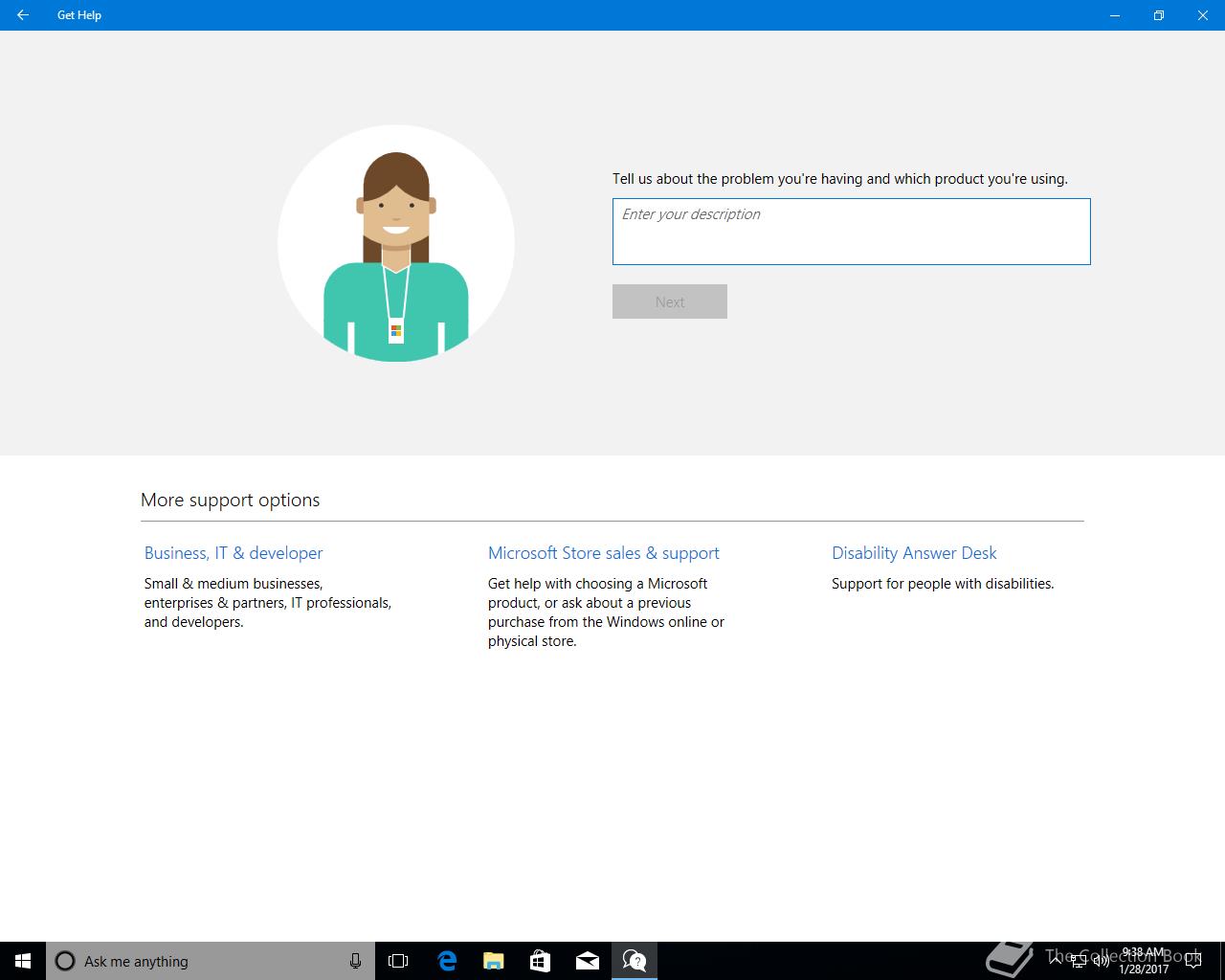Select the Get Help taskbar icon
The height and width of the screenshot is (980, 1225).
(x=634, y=961)
